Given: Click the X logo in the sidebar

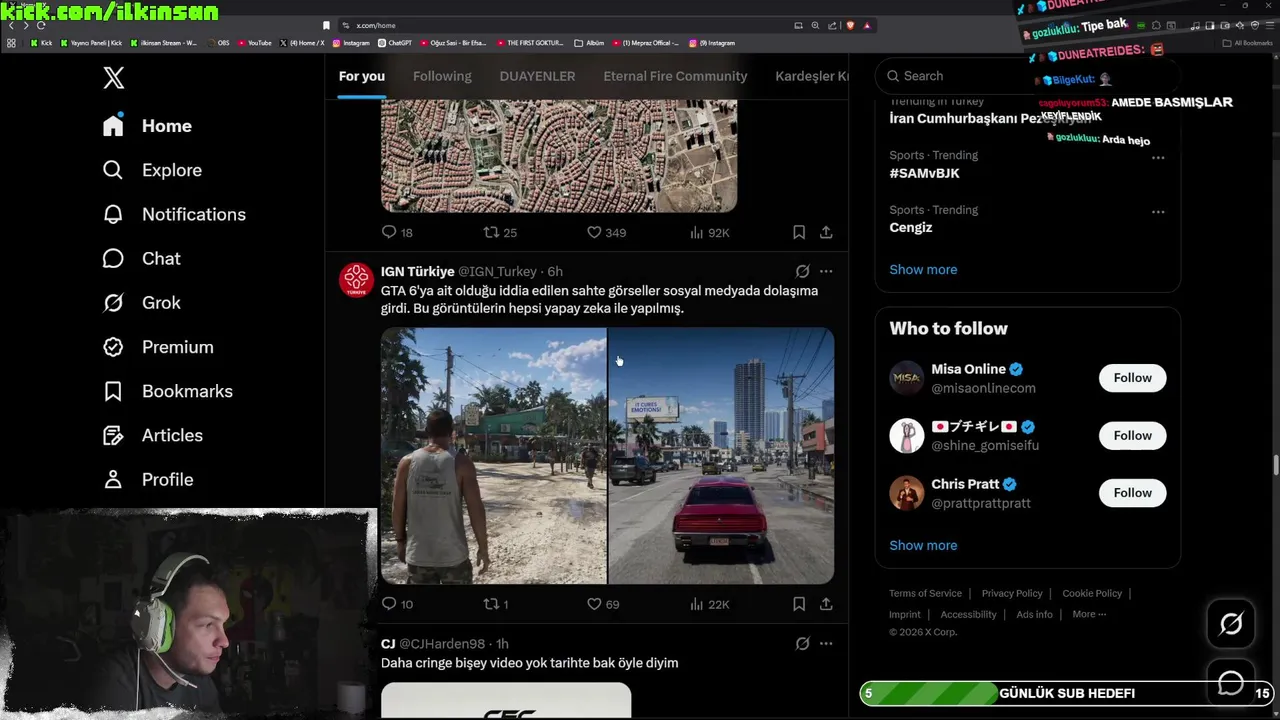Looking at the screenshot, I should [114, 77].
